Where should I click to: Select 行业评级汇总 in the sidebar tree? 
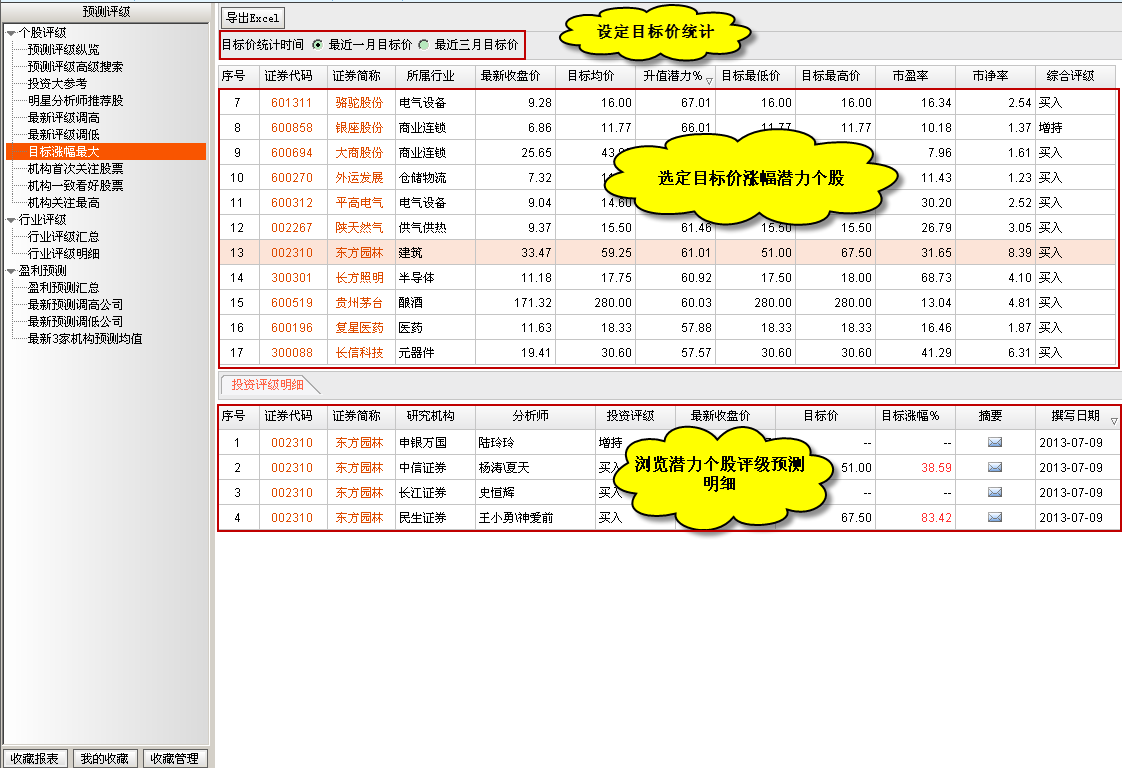click(x=63, y=237)
